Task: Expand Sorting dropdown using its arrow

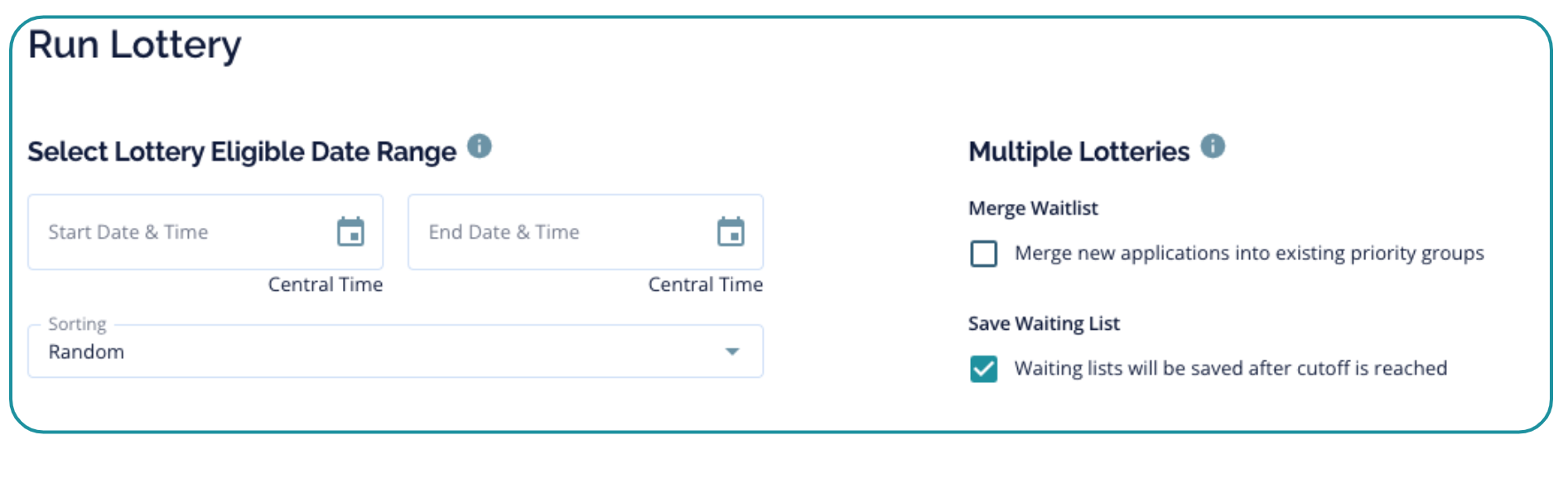Action: click(x=731, y=351)
